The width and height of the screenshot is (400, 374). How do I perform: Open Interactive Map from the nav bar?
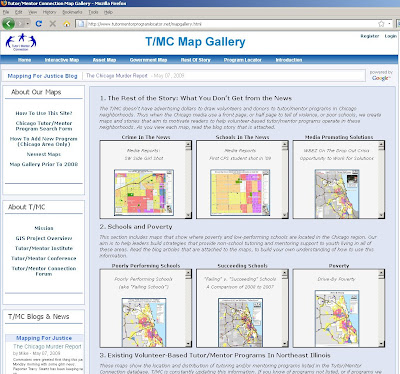[x=62, y=60]
